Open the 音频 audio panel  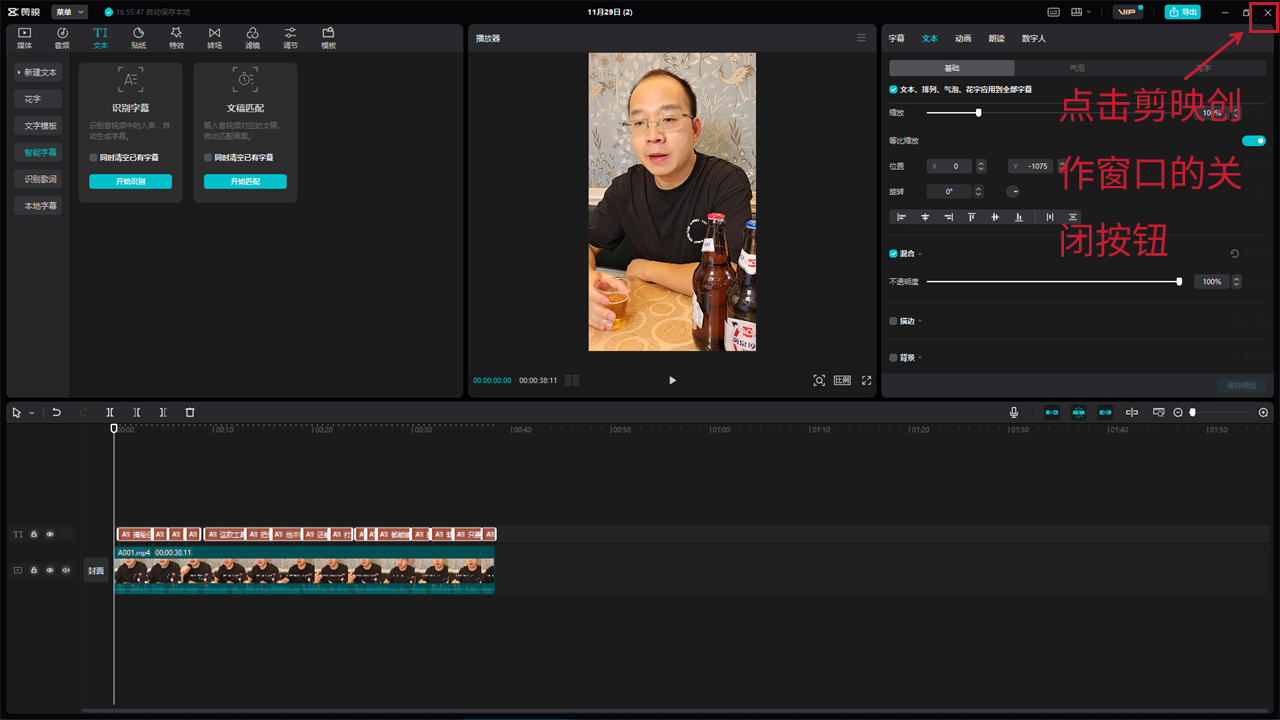pos(62,38)
